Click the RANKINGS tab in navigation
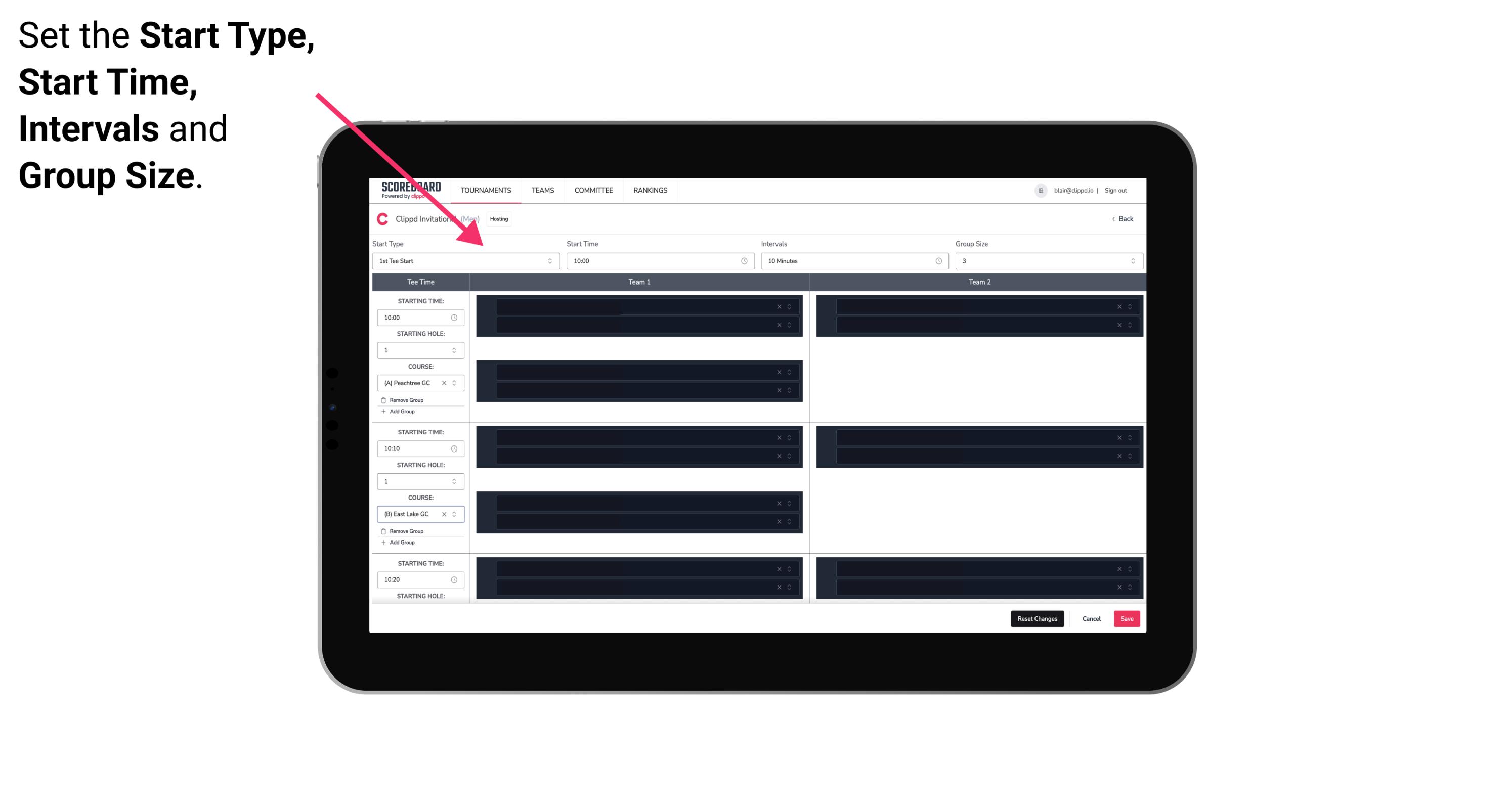Screen dimensions: 1510x812 tap(650, 190)
